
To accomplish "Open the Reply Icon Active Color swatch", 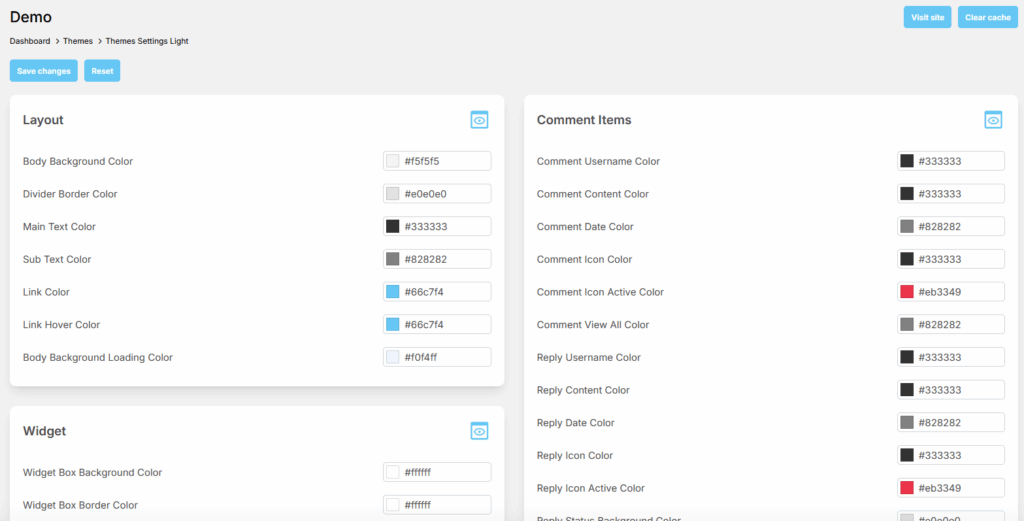I will (907, 488).
